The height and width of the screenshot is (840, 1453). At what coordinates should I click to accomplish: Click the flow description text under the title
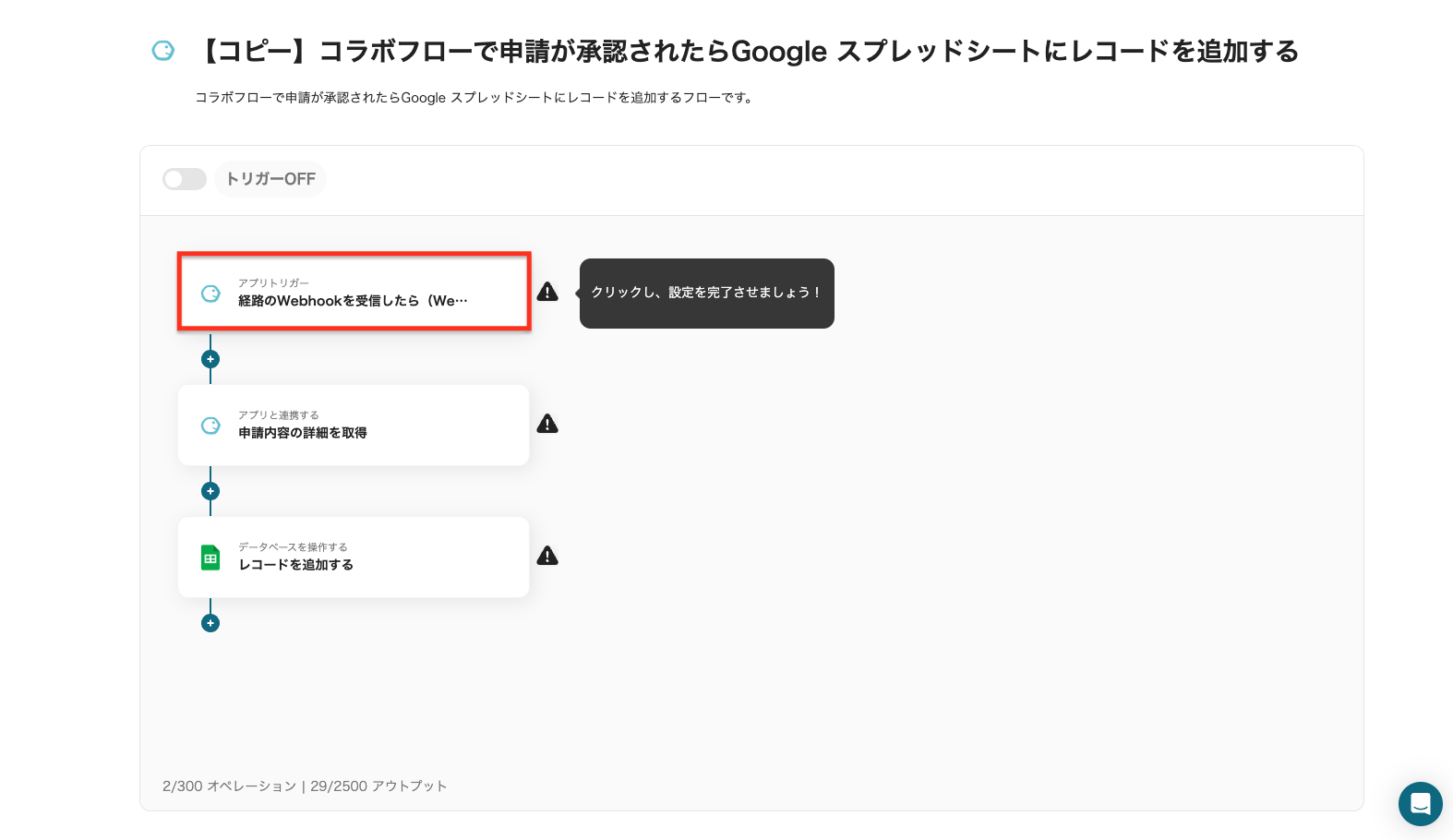pyautogui.click(x=474, y=98)
